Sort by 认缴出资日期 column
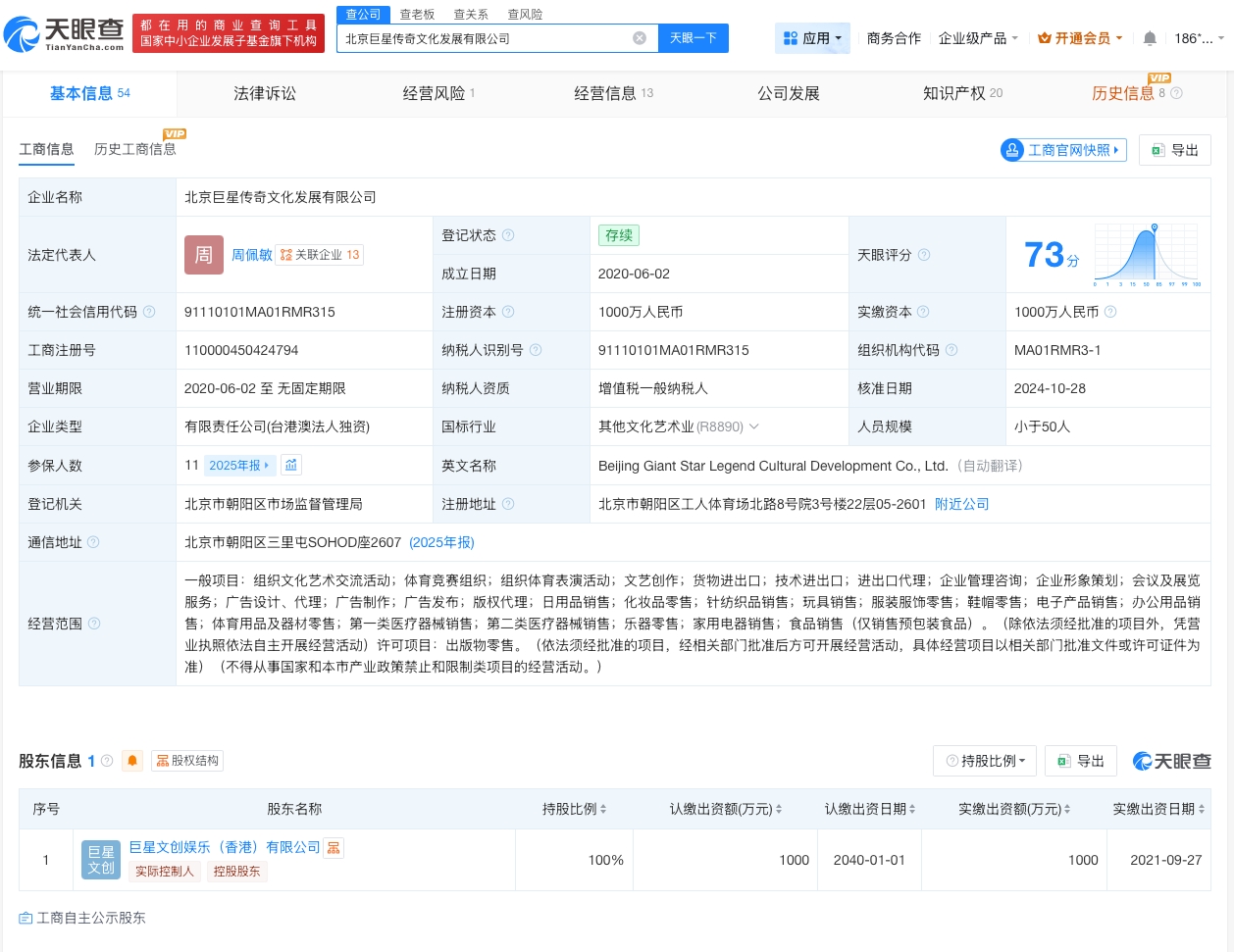This screenshot has width=1234, height=952. pos(870,809)
